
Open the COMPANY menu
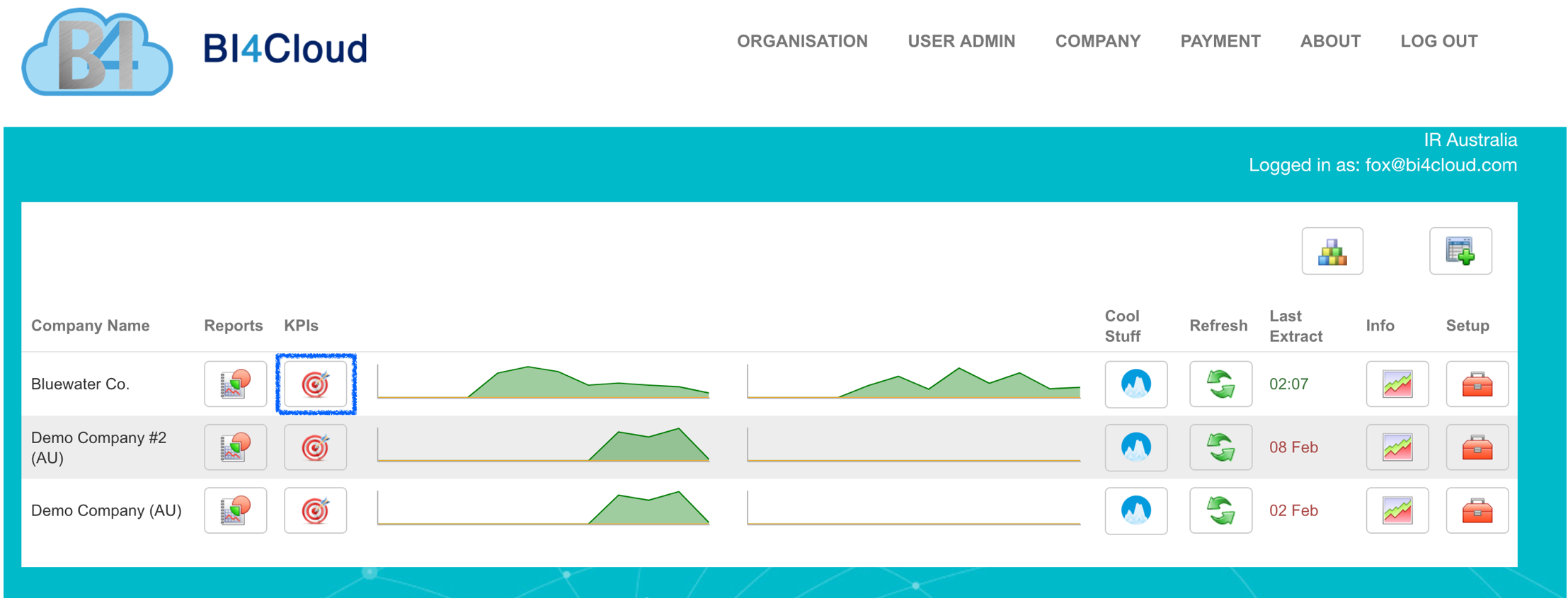(x=1098, y=41)
